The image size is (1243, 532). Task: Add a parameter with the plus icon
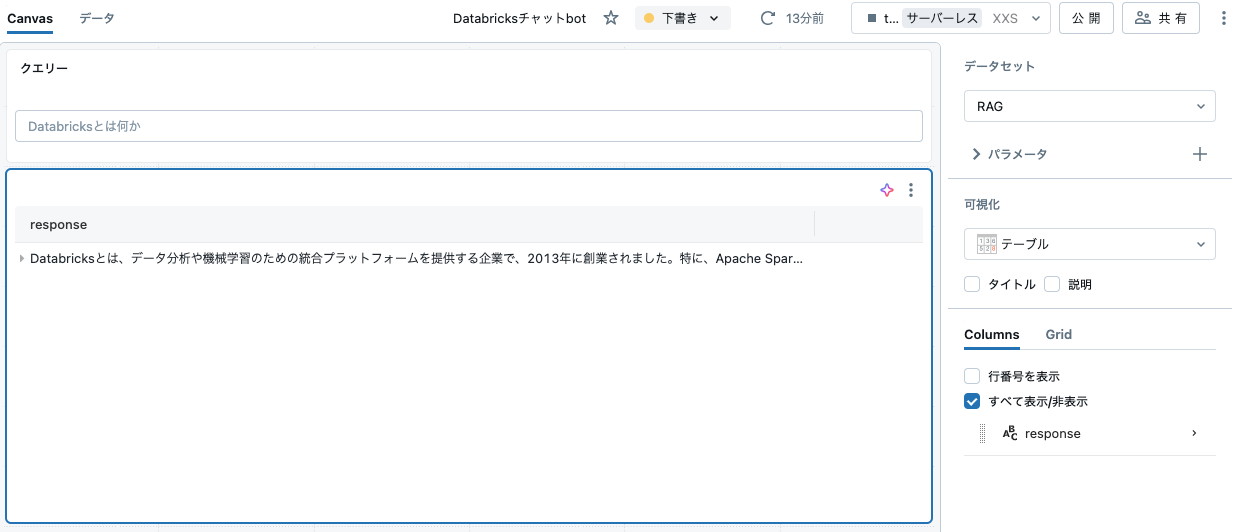[1200, 154]
